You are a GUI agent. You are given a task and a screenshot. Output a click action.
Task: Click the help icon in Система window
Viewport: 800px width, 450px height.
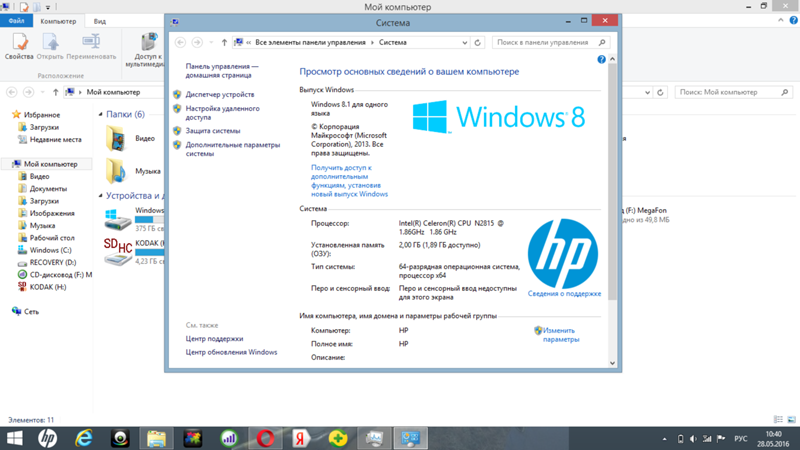point(602,60)
